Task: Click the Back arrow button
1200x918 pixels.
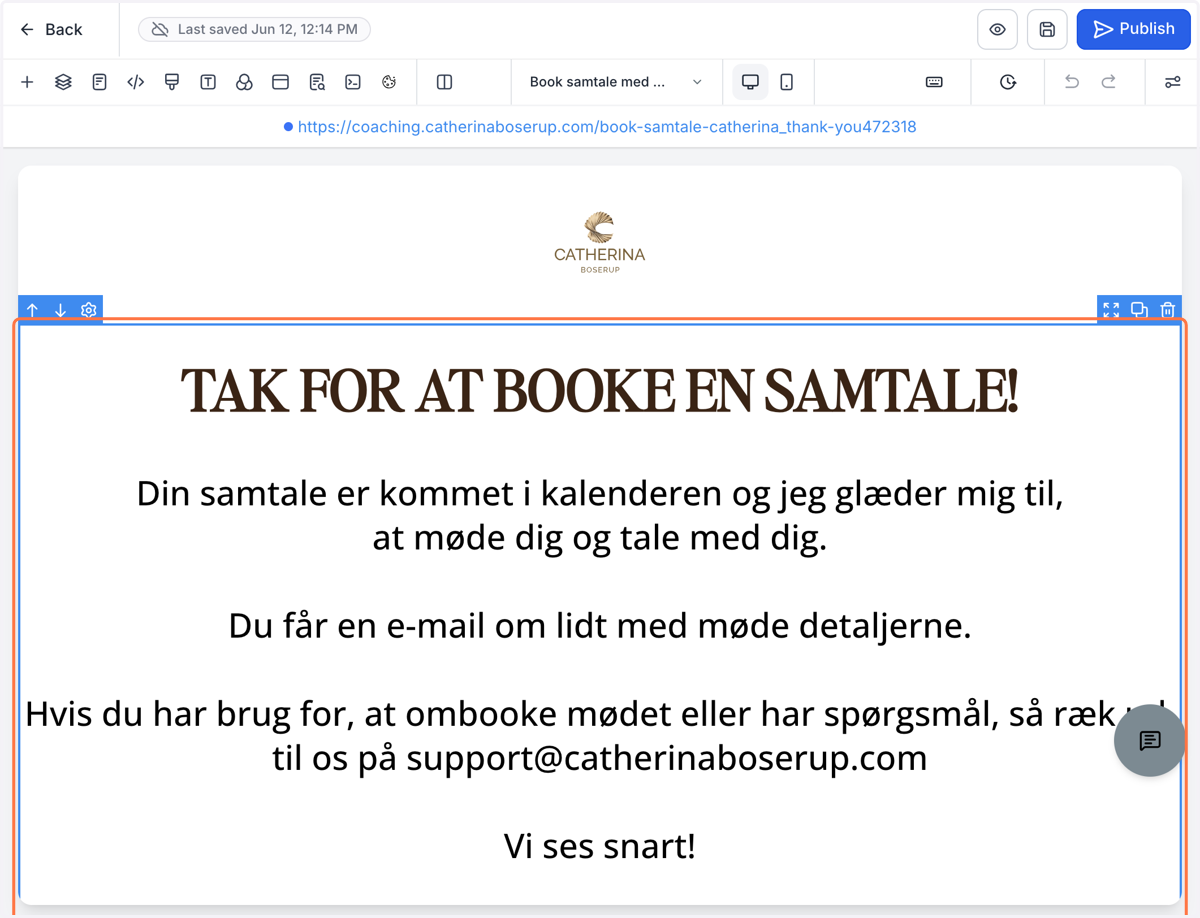Action: pos(51,29)
